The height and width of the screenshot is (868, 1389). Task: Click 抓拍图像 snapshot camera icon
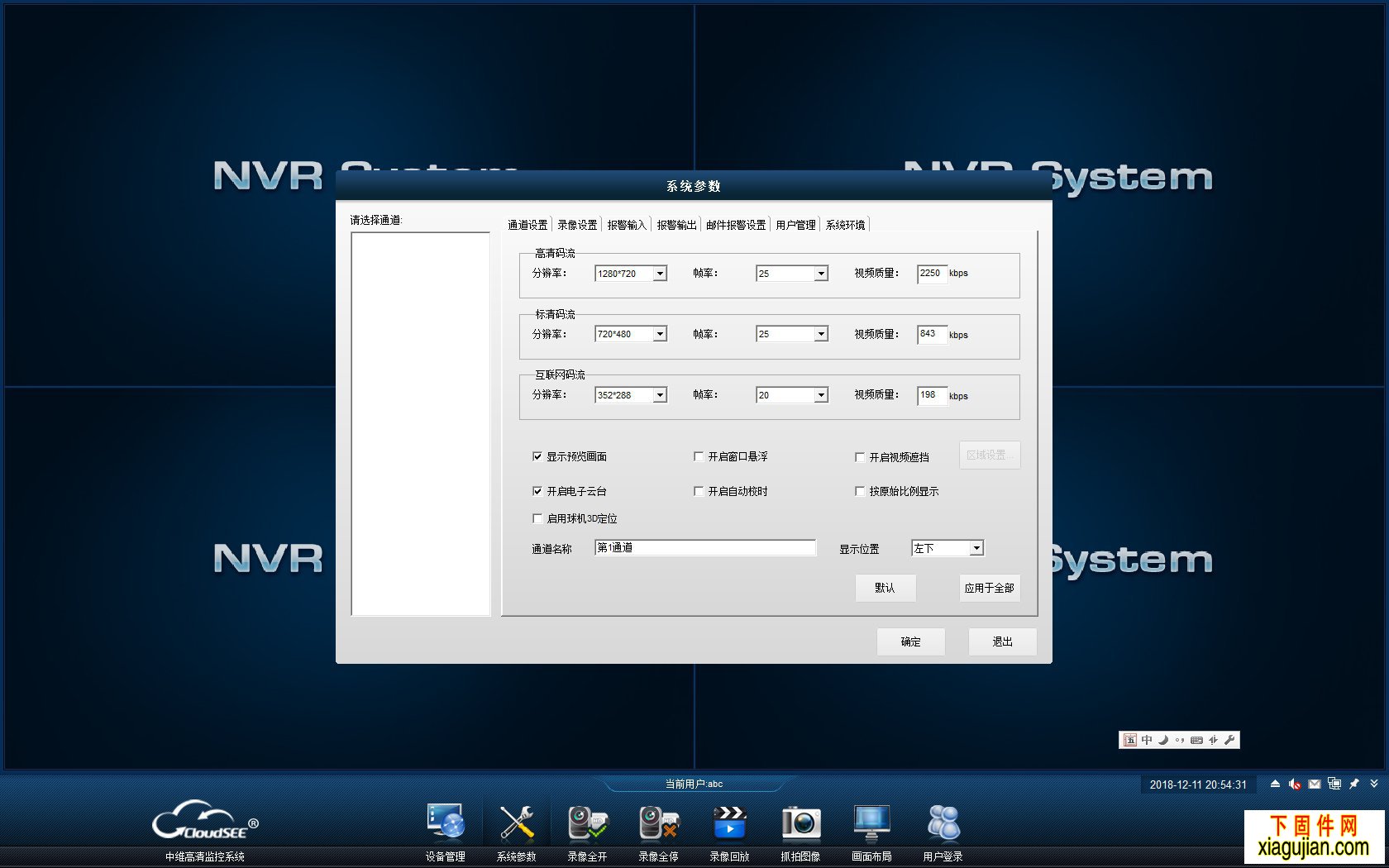[x=800, y=823]
